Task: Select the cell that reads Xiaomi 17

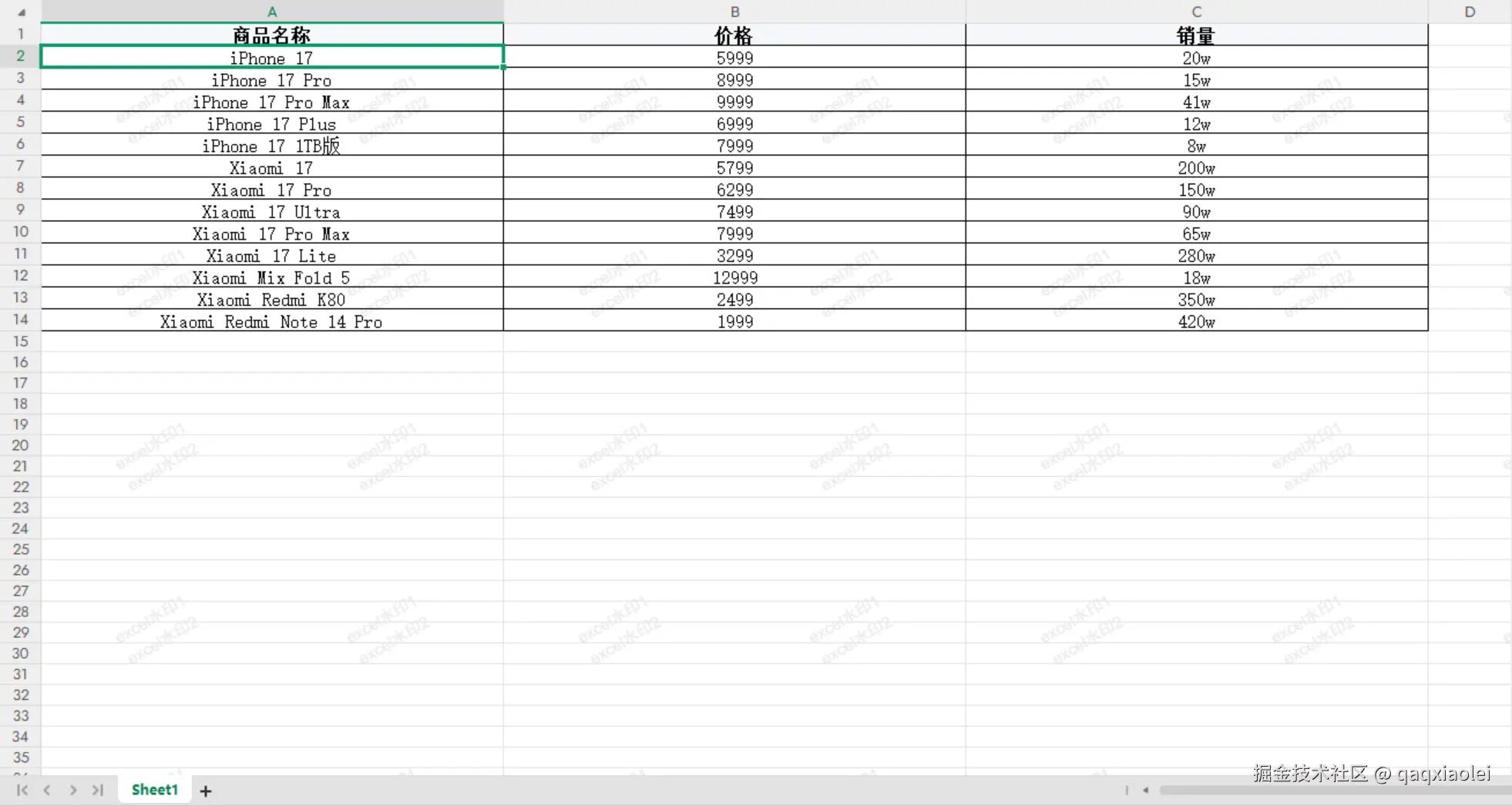Action: 272,167
